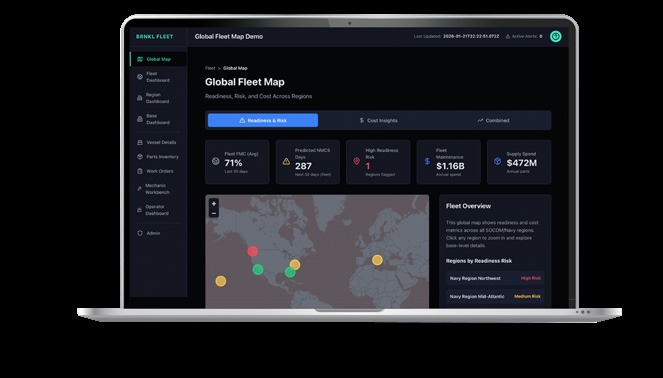Click the yellow marker in the Pacific

(221, 281)
